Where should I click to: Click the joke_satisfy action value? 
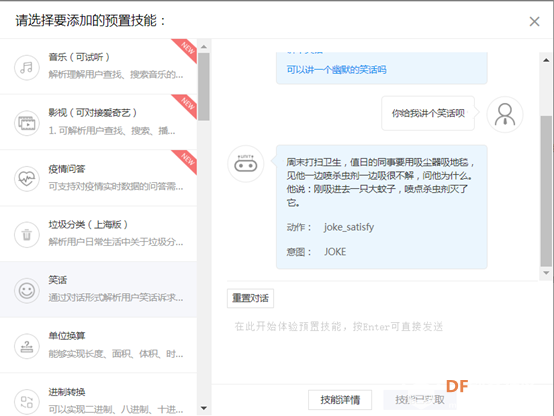pos(349,227)
